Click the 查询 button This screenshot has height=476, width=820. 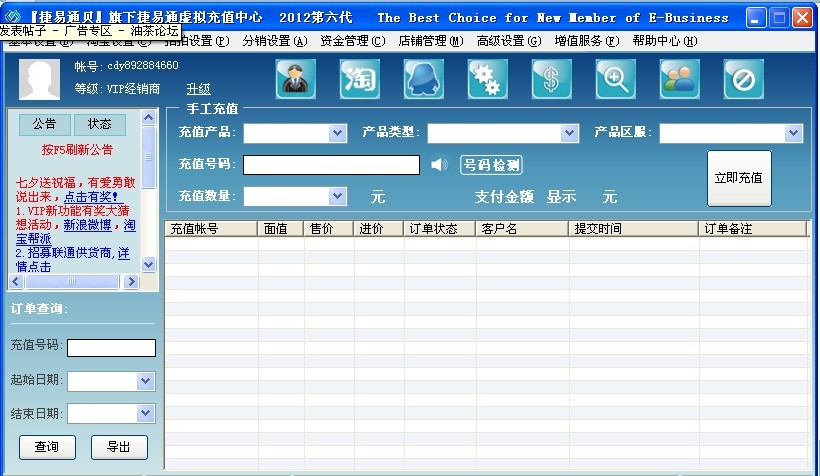click(x=47, y=447)
